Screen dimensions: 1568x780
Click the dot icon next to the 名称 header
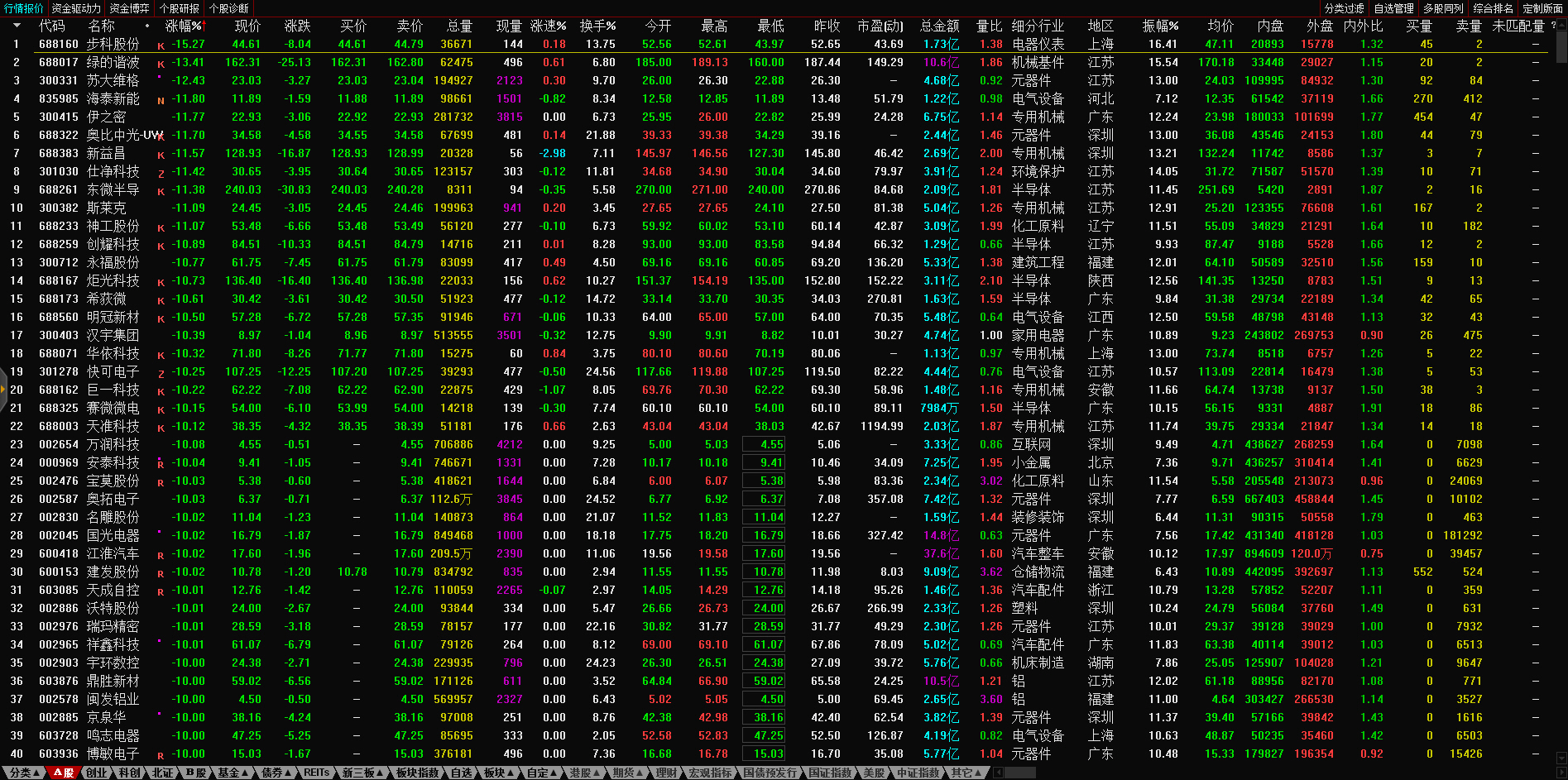147,26
